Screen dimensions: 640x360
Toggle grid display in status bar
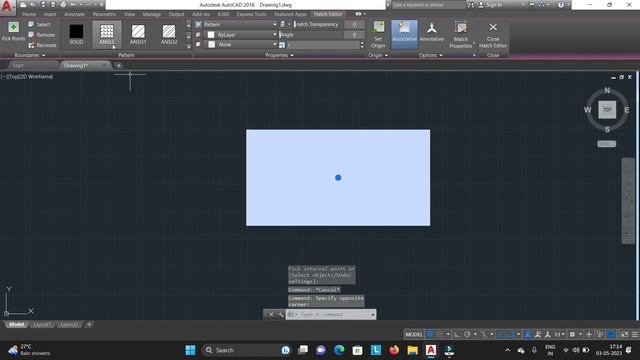[x=430, y=334]
